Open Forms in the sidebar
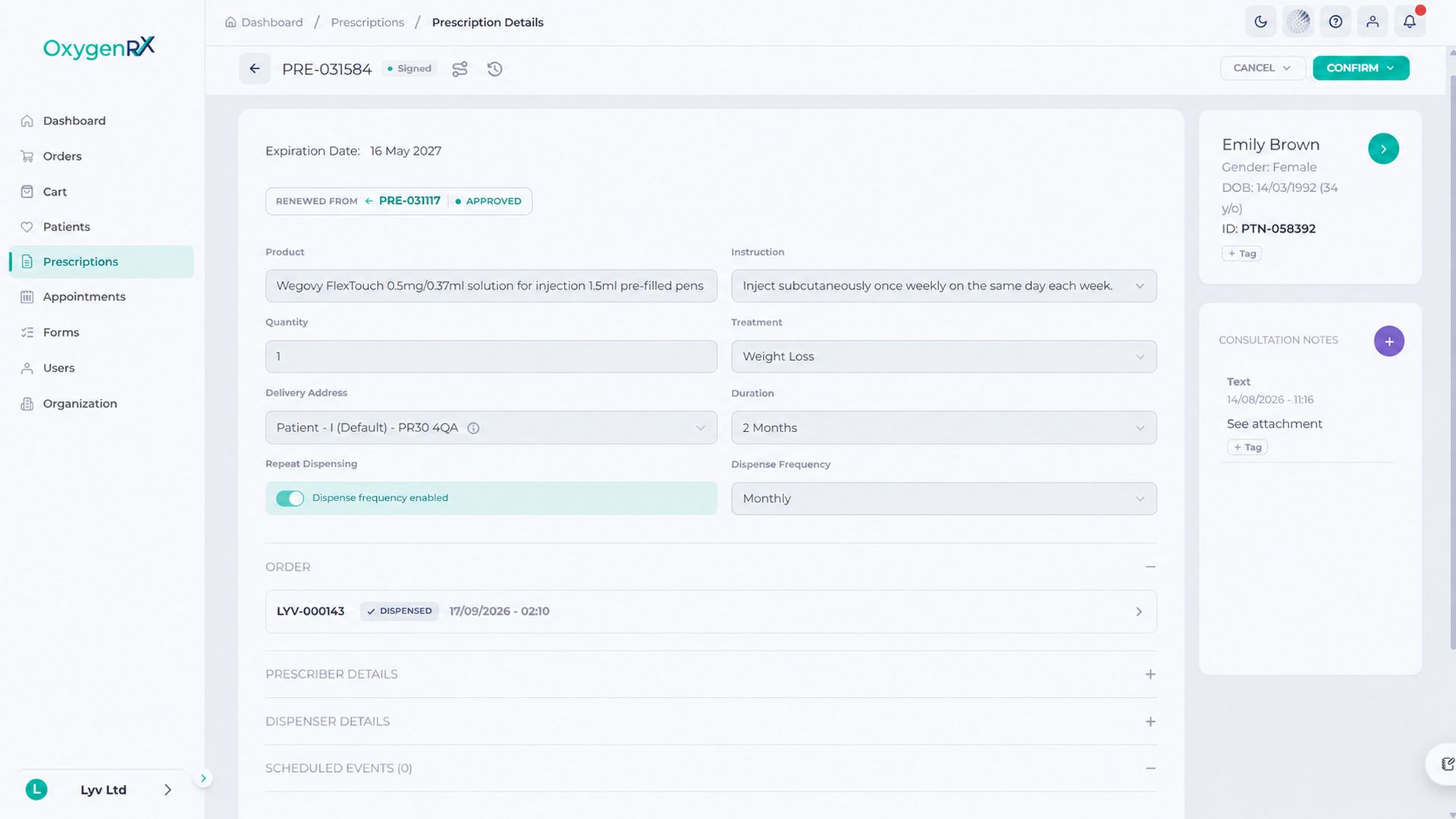 pyautogui.click(x=102, y=332)
